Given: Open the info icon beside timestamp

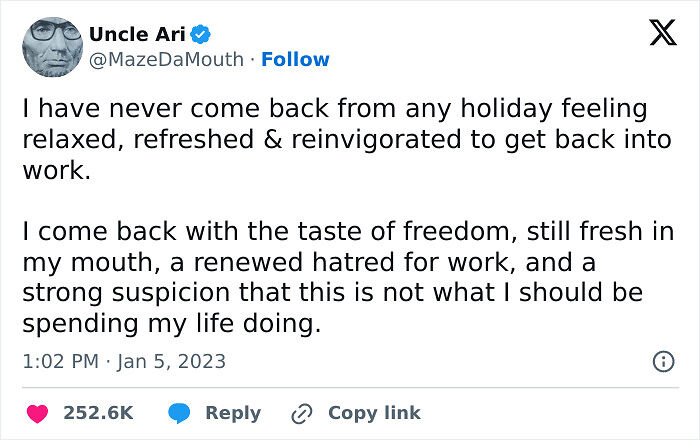Looking at the screenshot, I should pyautogui.click(x=662, y=362).
